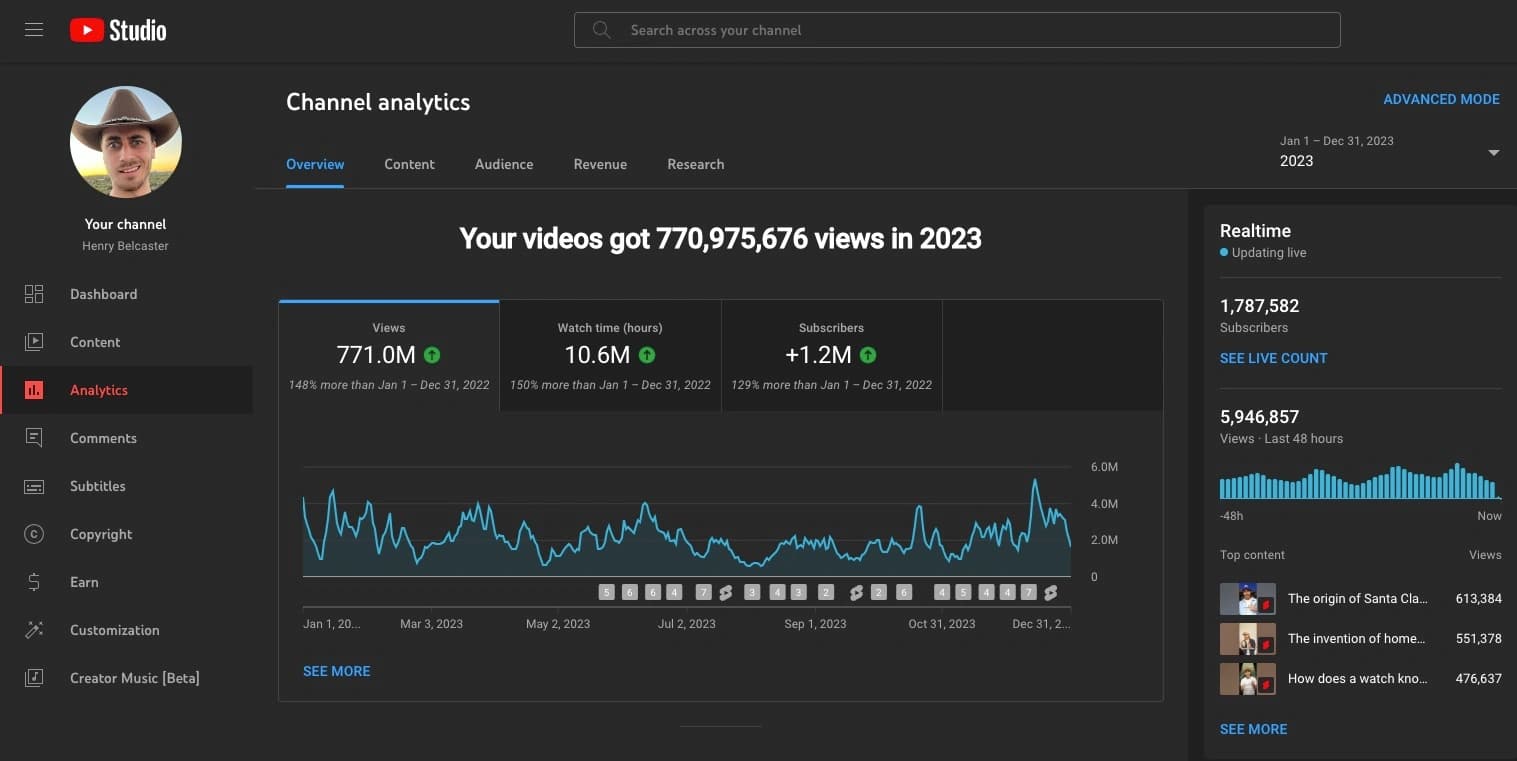Click the thumbnail for 'The invention of home...'
1517x761 pixels.
[1247, 639]
